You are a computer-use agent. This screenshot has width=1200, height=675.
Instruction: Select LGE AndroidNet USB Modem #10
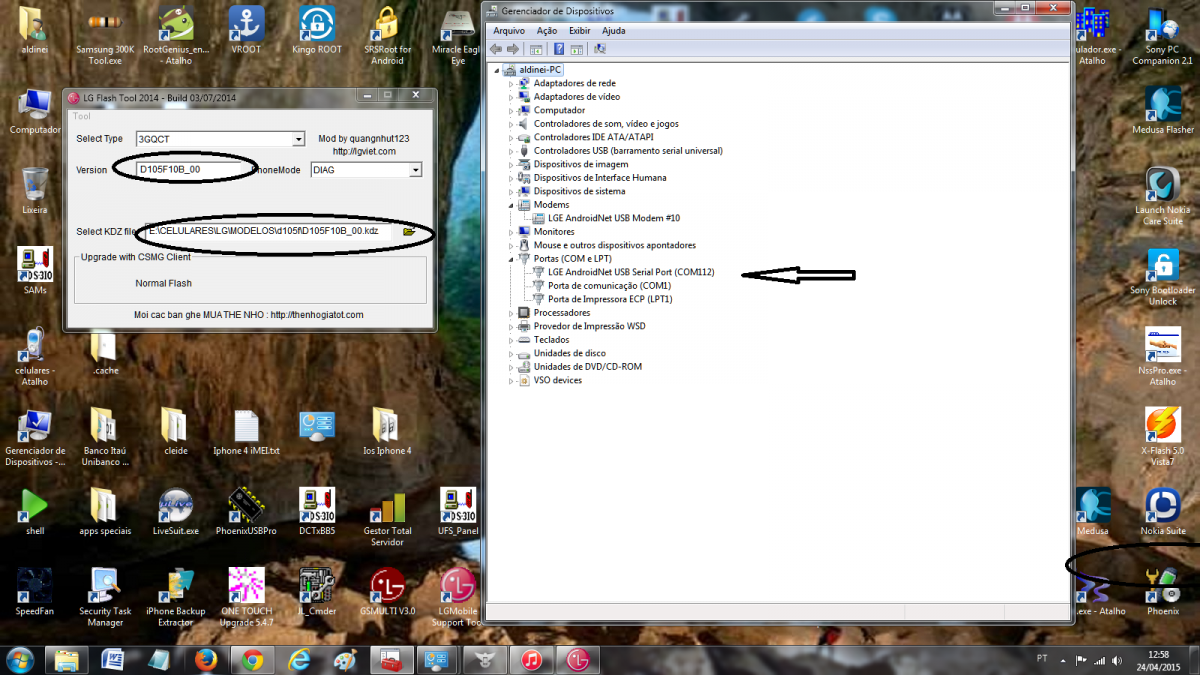[x=614, y=218]
